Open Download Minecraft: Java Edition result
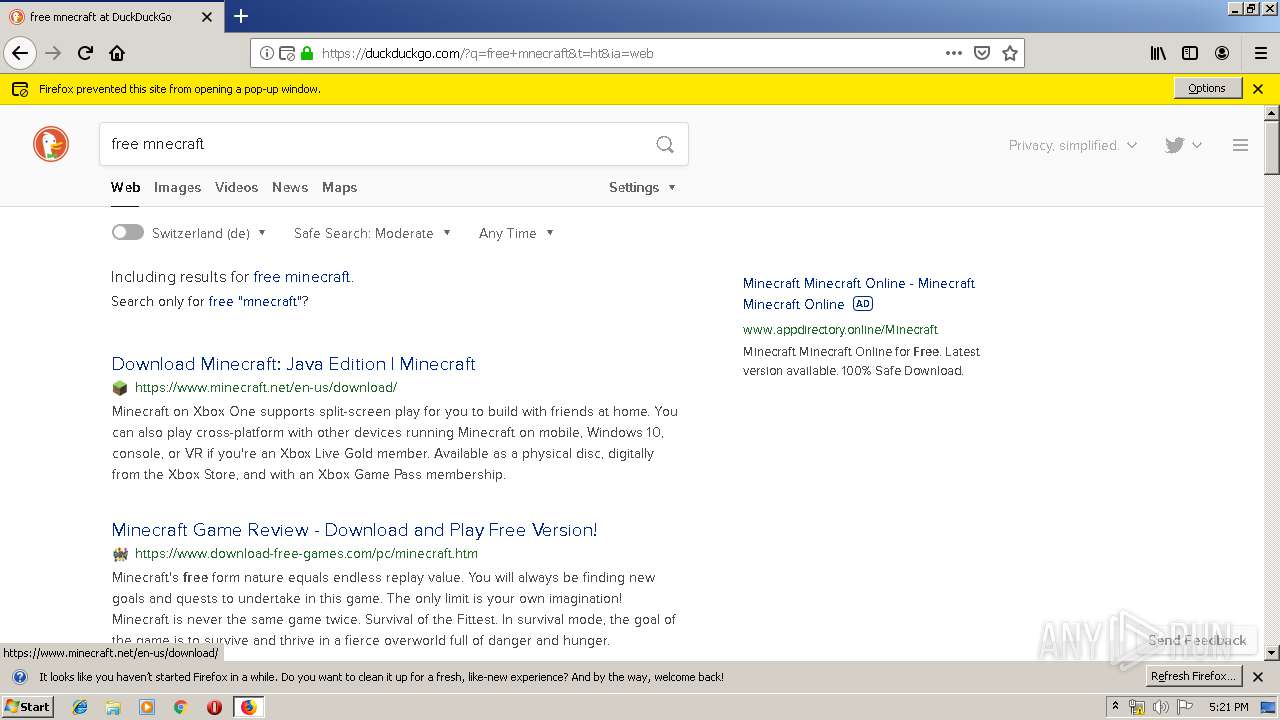 (x=293, y=364)
